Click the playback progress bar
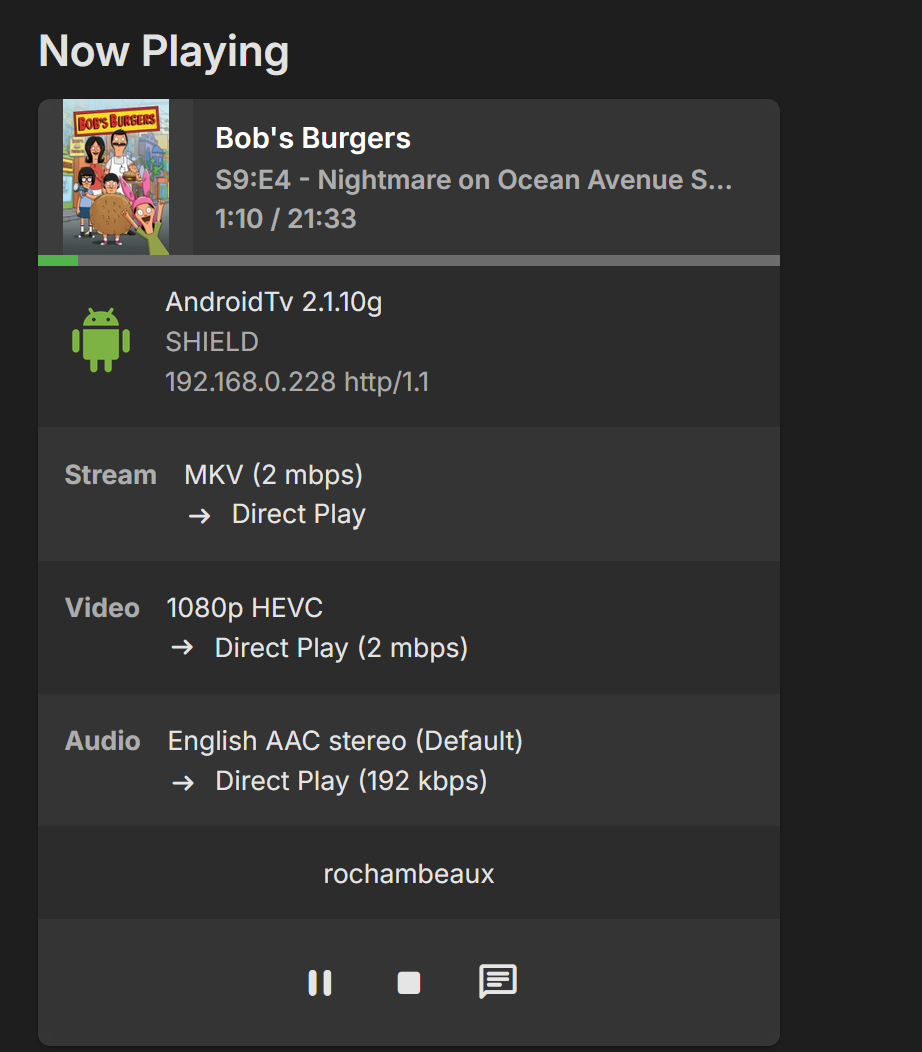The image size is (922, 1052). (x=408, y=260)
